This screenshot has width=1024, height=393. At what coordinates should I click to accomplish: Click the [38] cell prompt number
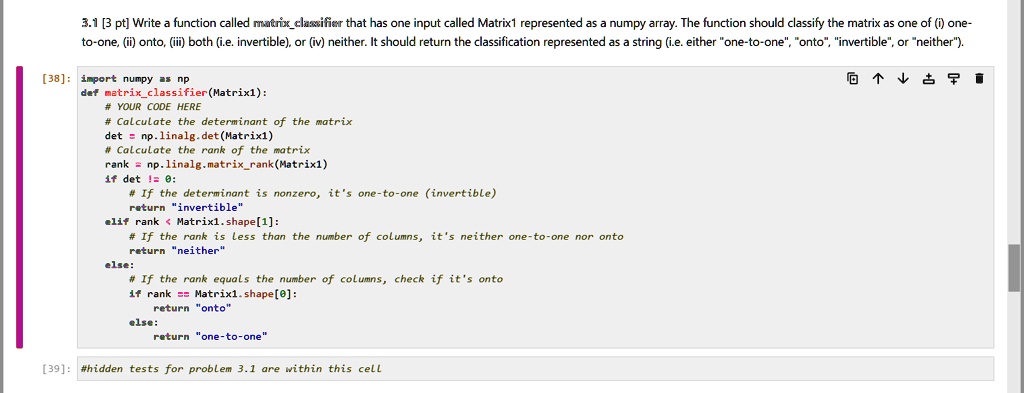tap(54, 78)
